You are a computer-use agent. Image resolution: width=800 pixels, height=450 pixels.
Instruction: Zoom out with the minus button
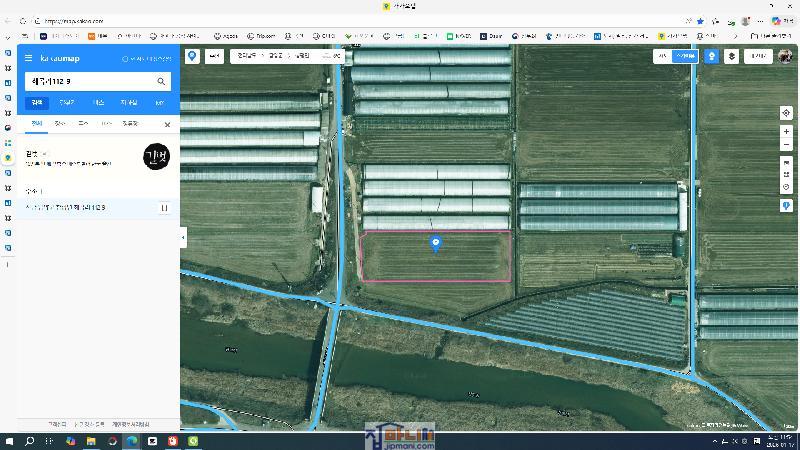[x=786, y=145]
